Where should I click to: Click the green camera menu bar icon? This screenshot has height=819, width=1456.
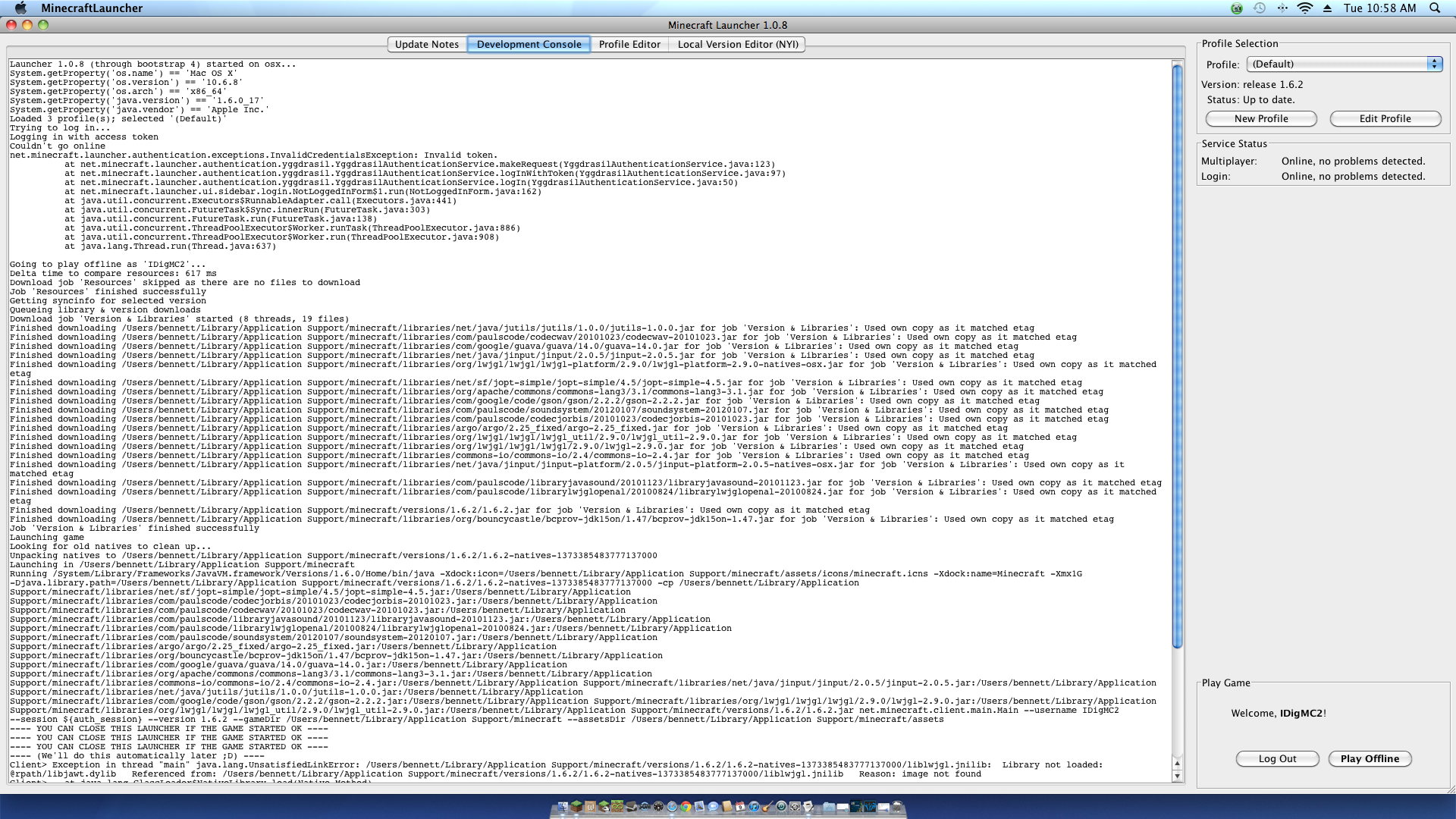click(x=1237, y=8)
